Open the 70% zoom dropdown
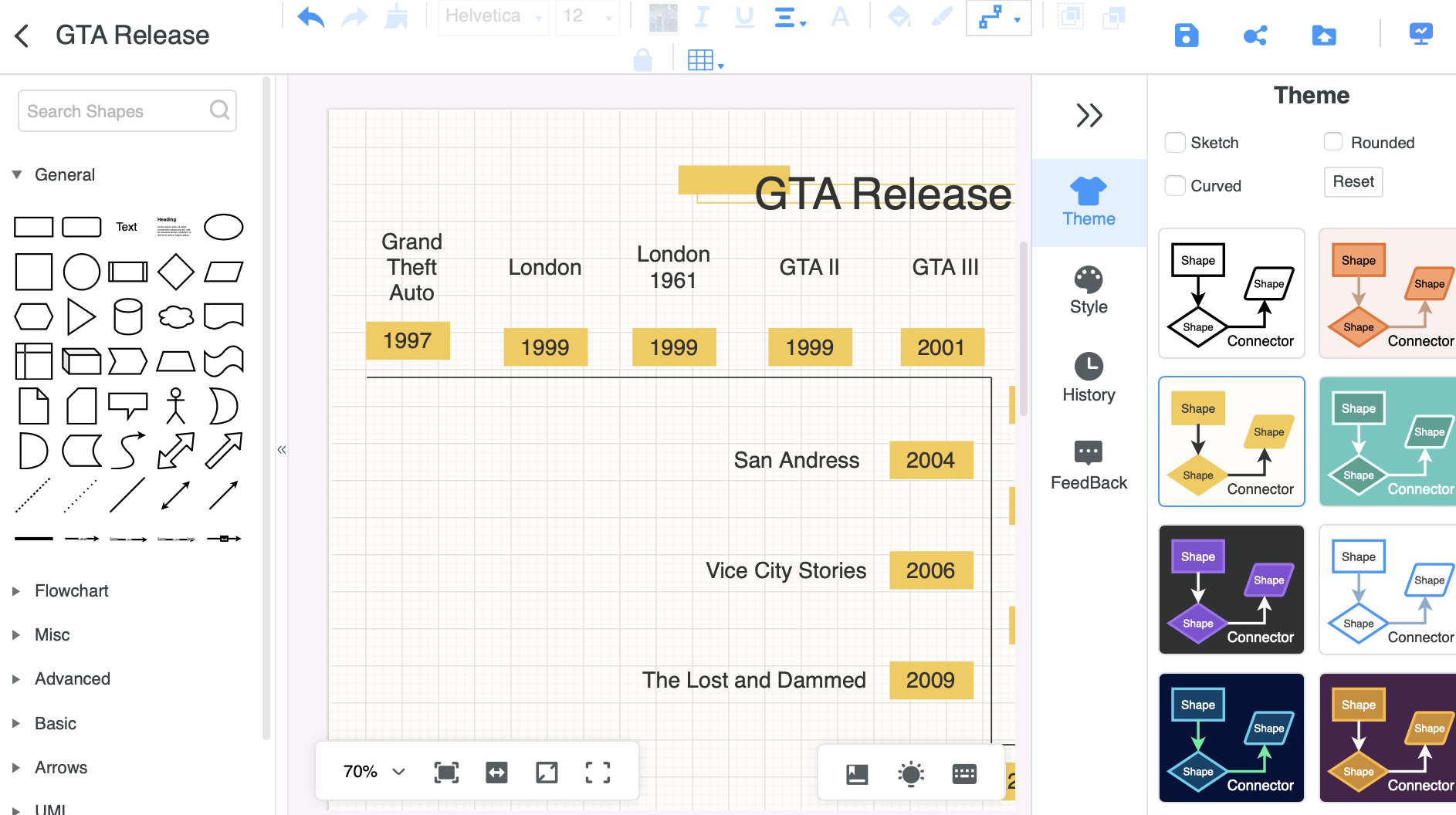Image resolution: width=1456 pixels, height=815 pixels. point(374,772)
